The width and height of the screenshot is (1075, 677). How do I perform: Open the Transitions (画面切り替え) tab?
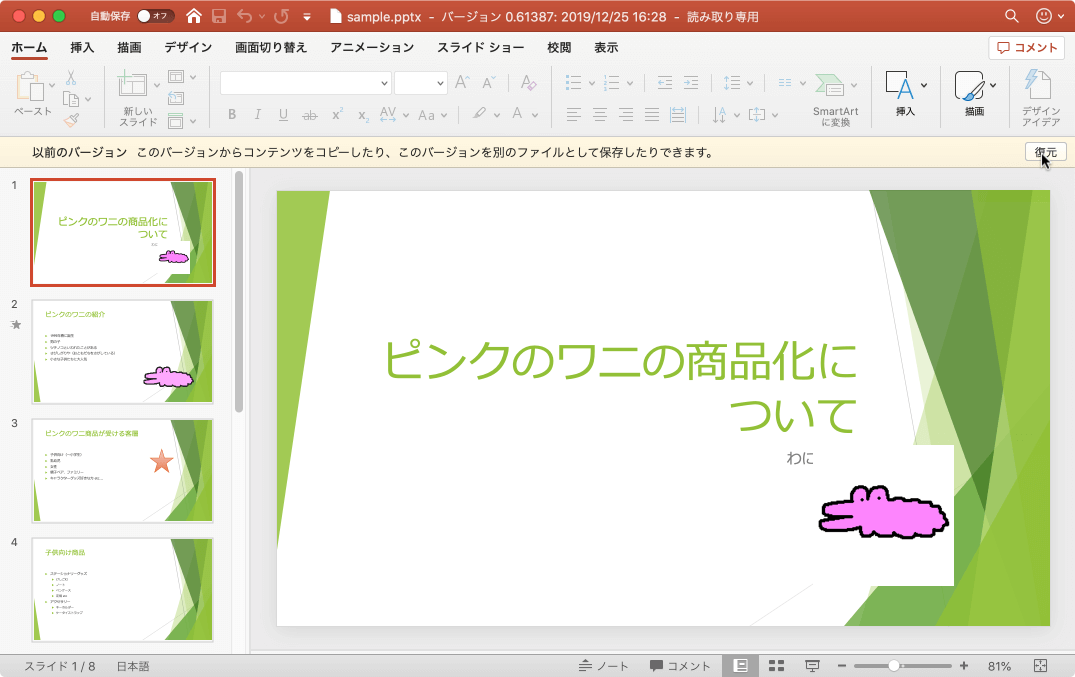271,47
